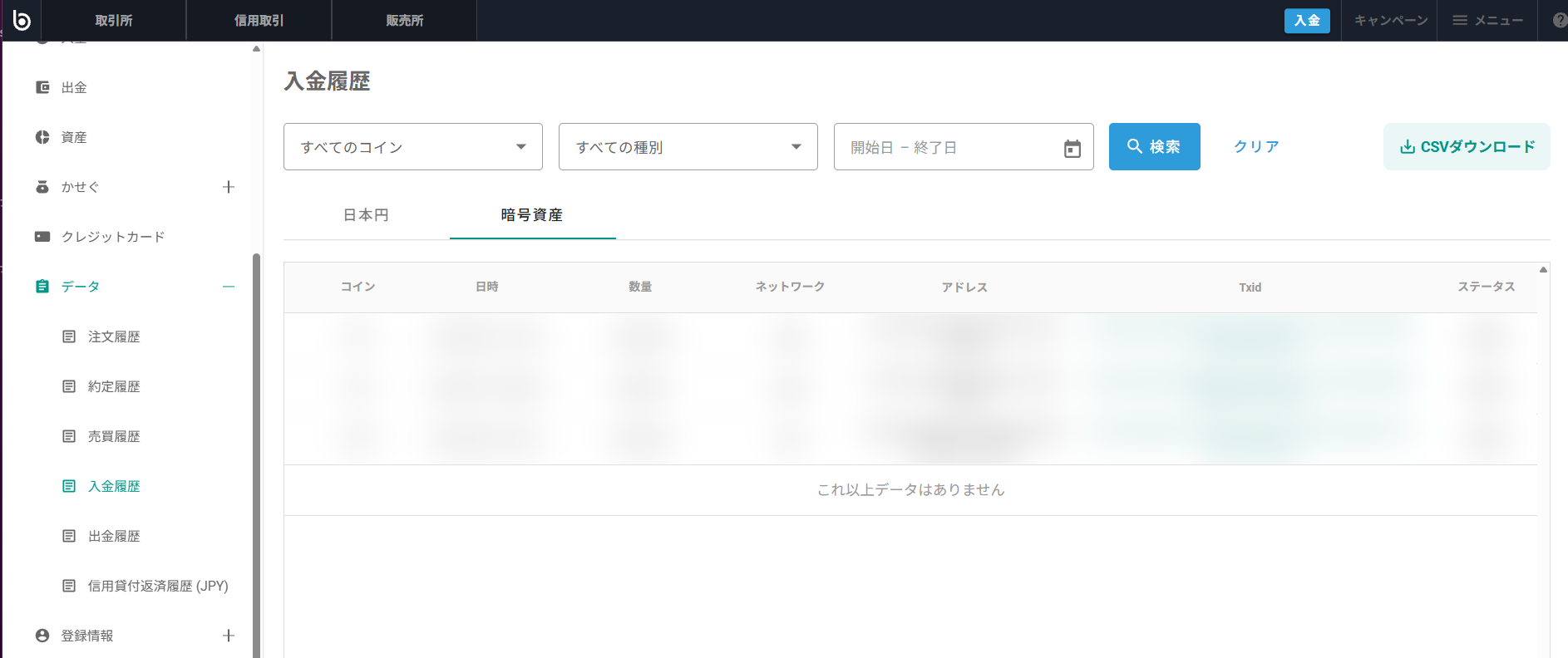
Task: Expand the 登録情報 section plus sign
Action: pos(229,636)
